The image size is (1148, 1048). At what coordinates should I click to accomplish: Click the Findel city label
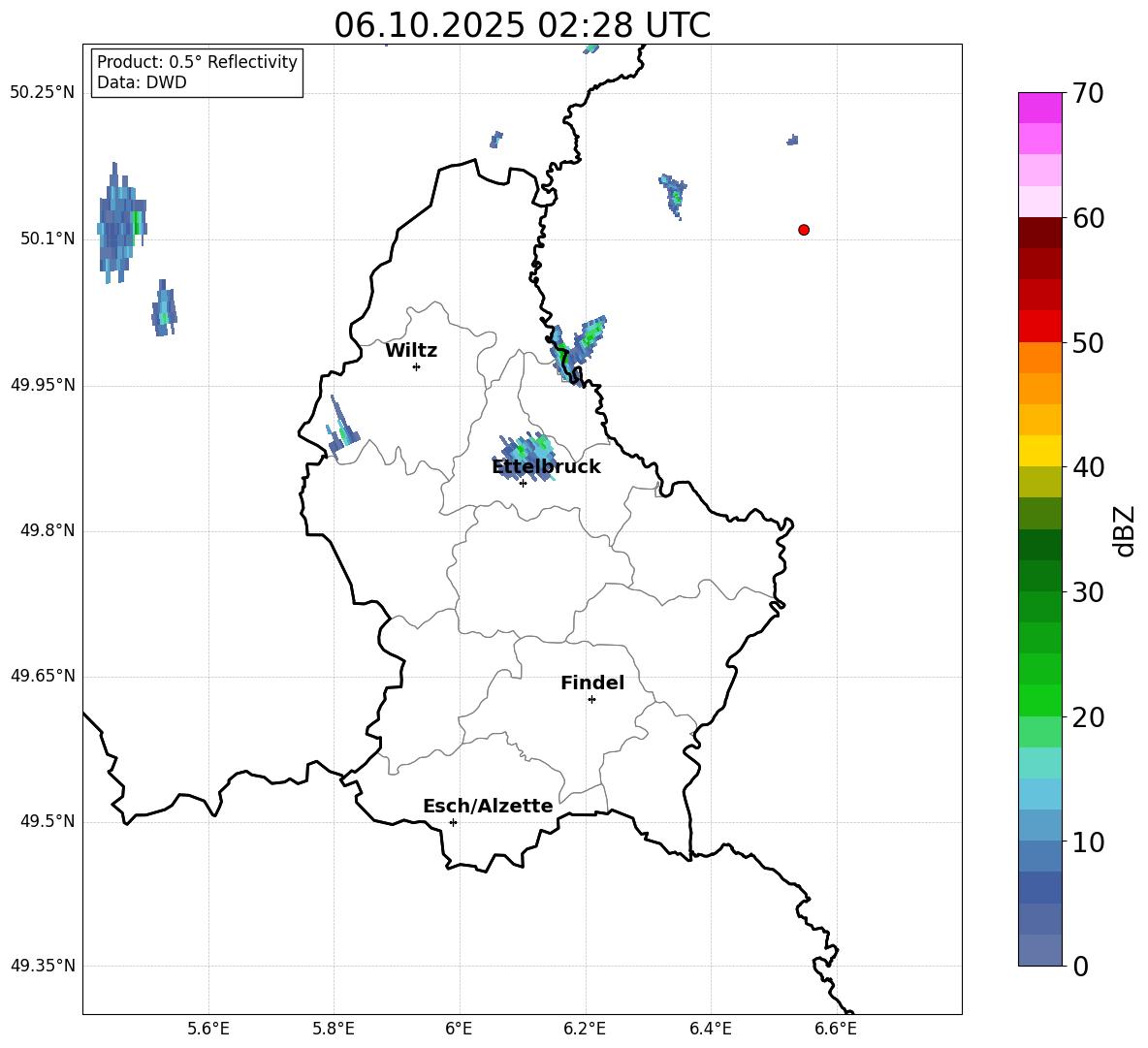(x=592, y=683)
